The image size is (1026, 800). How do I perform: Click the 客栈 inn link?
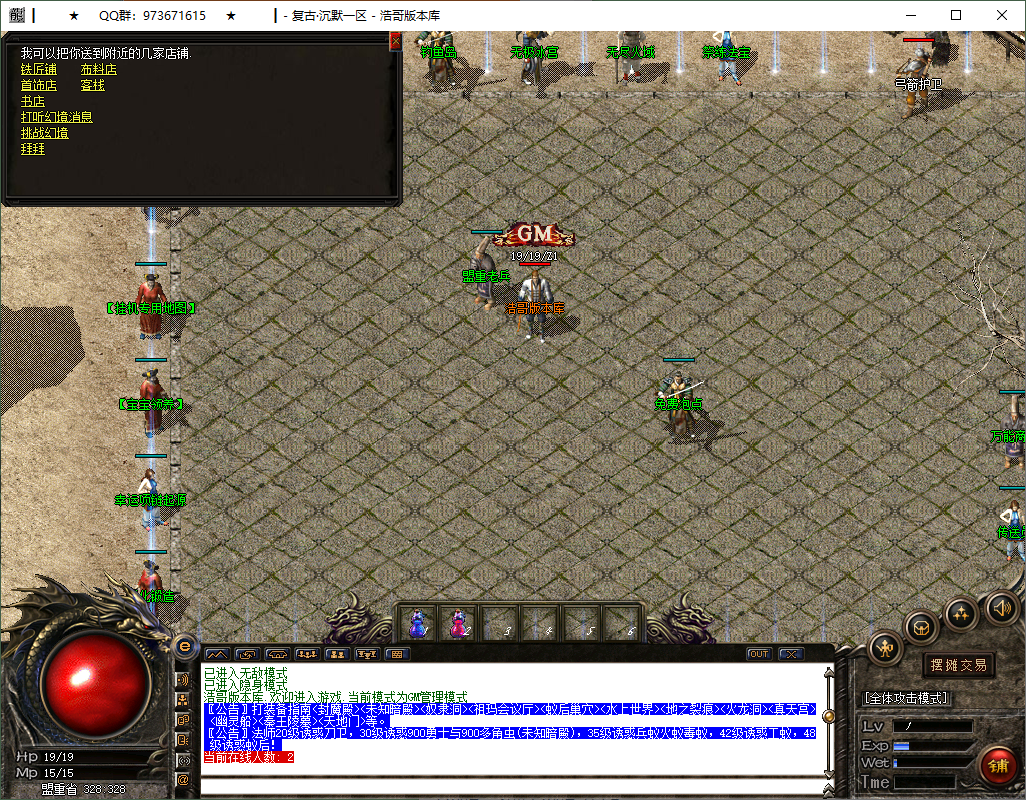pyautogui.click(x=93, y=85)
